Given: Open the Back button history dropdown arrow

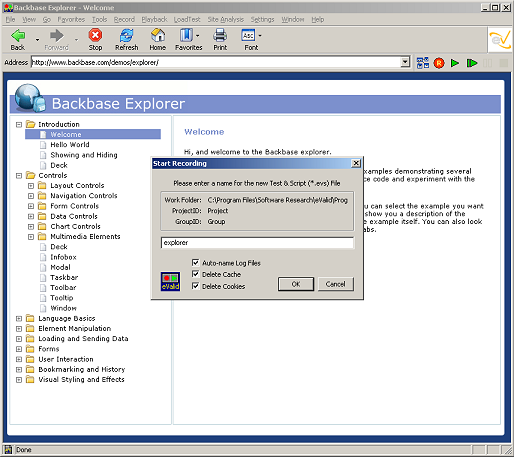Looking at the screenshot, I should [37, 40].
